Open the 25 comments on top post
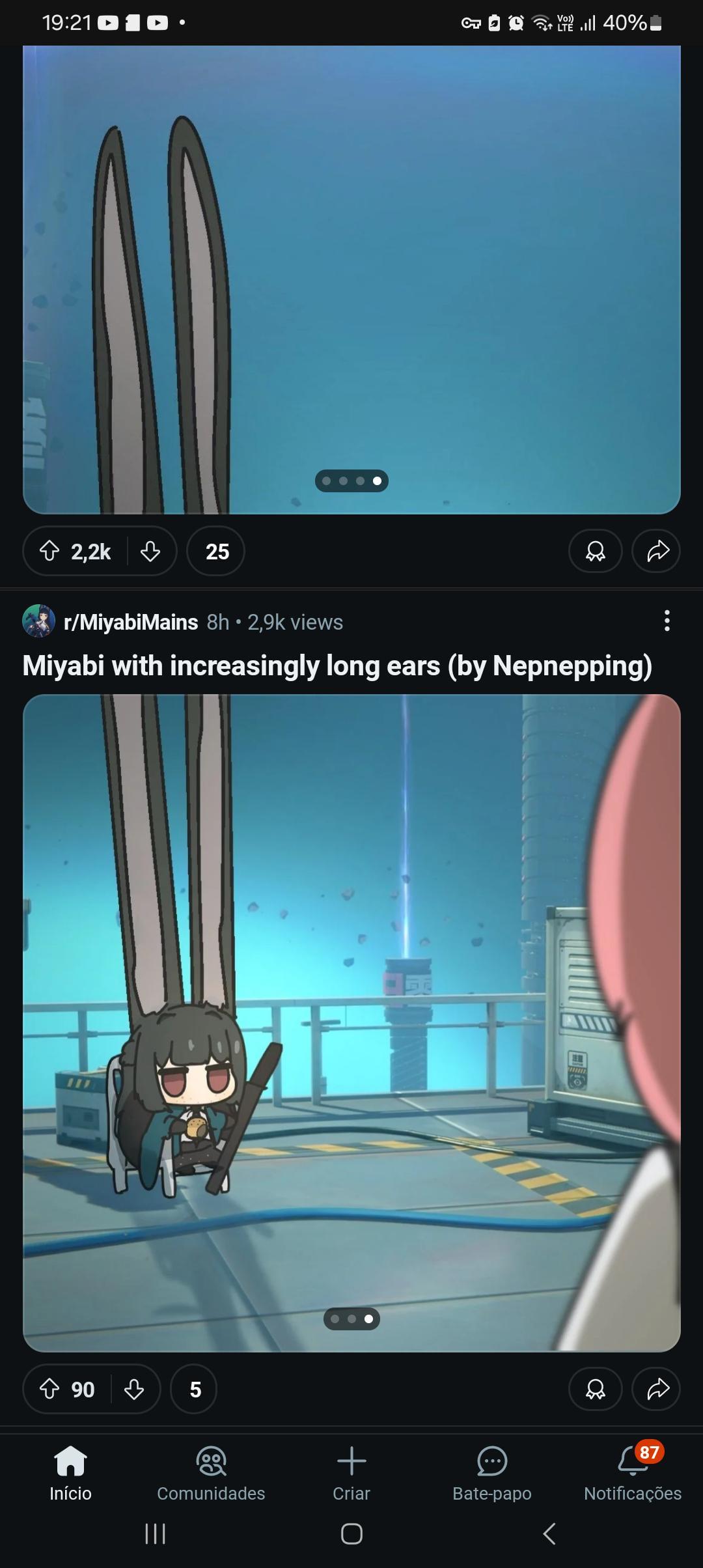The width and height of the screenshot is (703, 1568). pos(216,552)
